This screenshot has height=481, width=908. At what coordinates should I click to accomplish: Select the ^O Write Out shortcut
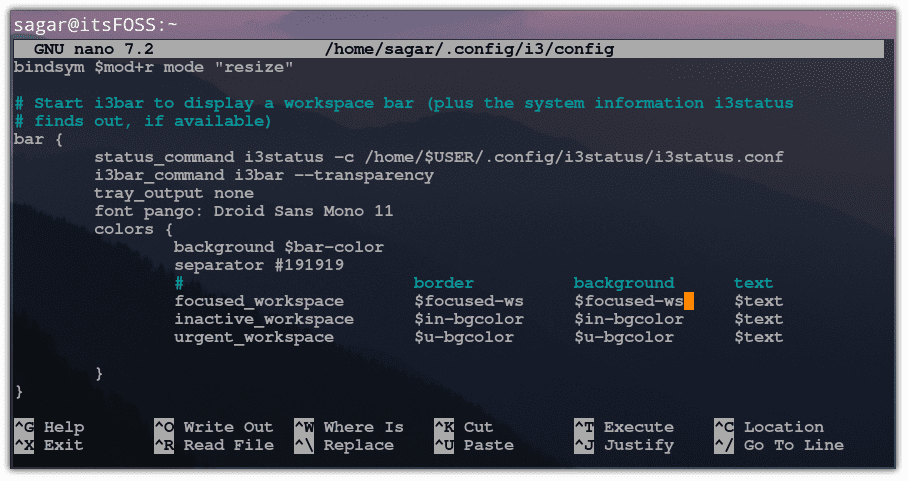[213, 427]
